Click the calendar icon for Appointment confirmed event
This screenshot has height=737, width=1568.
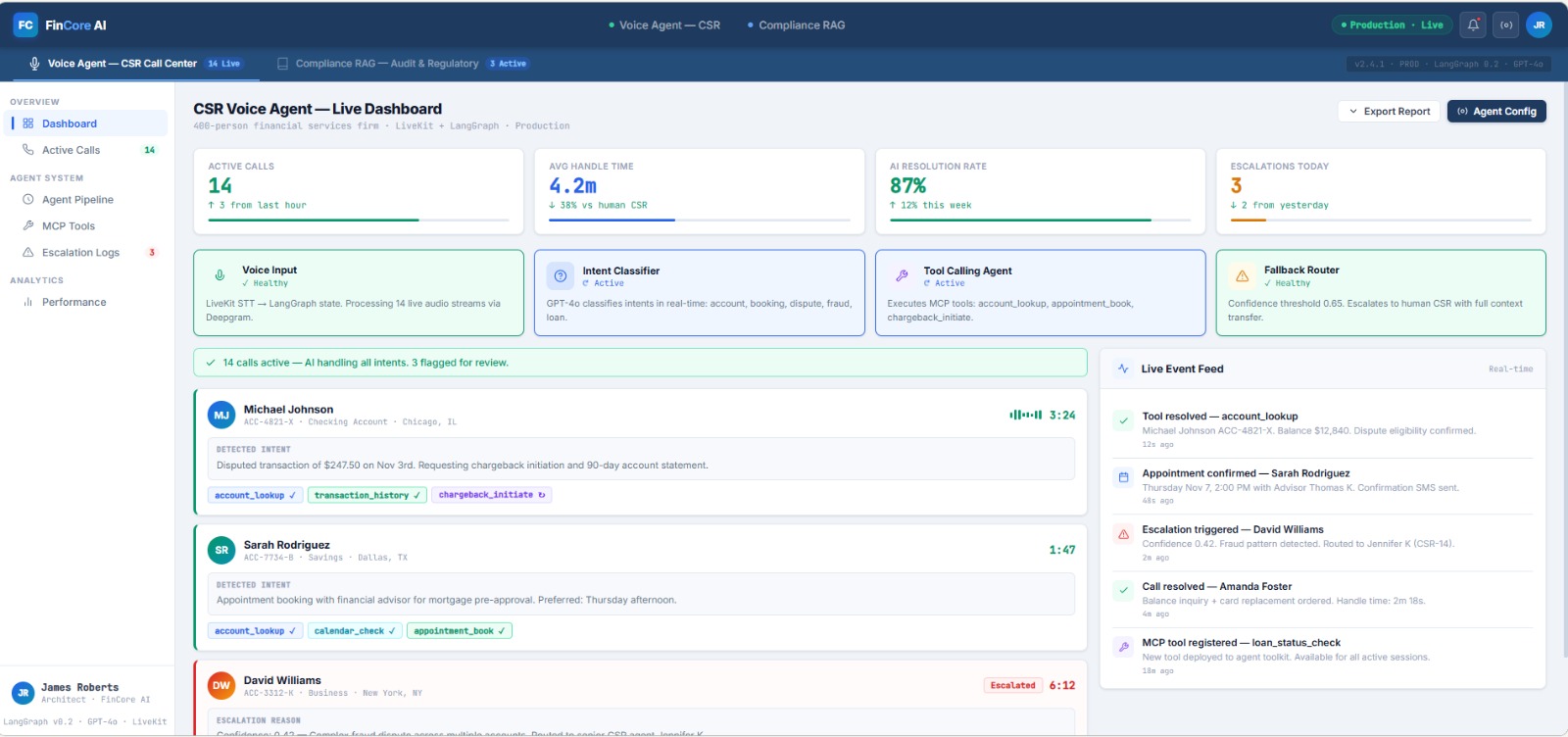coord(1123,477)
